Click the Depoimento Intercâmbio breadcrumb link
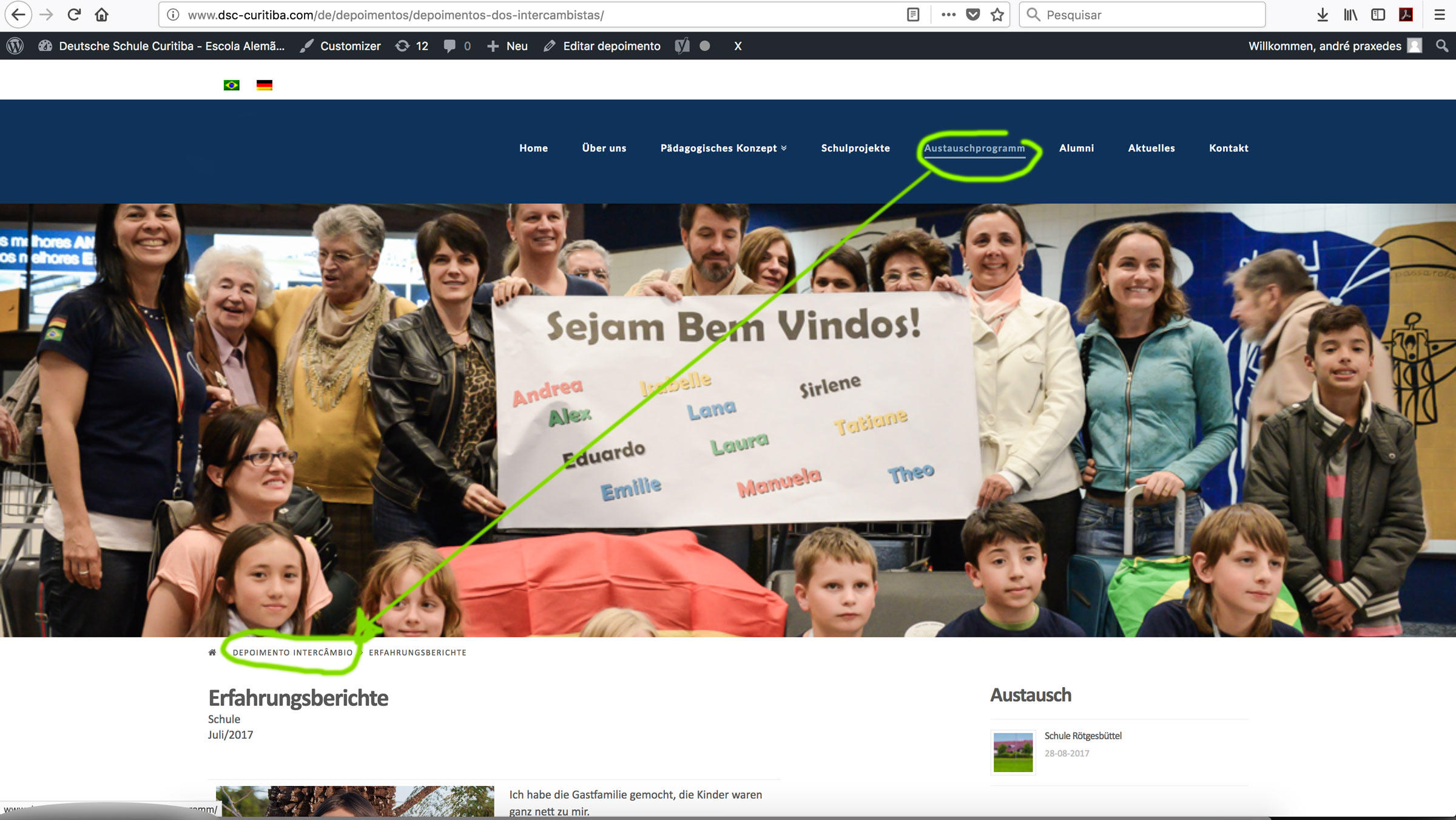The height and width of the screenshot is (820, 1456). tap(292, 652)
